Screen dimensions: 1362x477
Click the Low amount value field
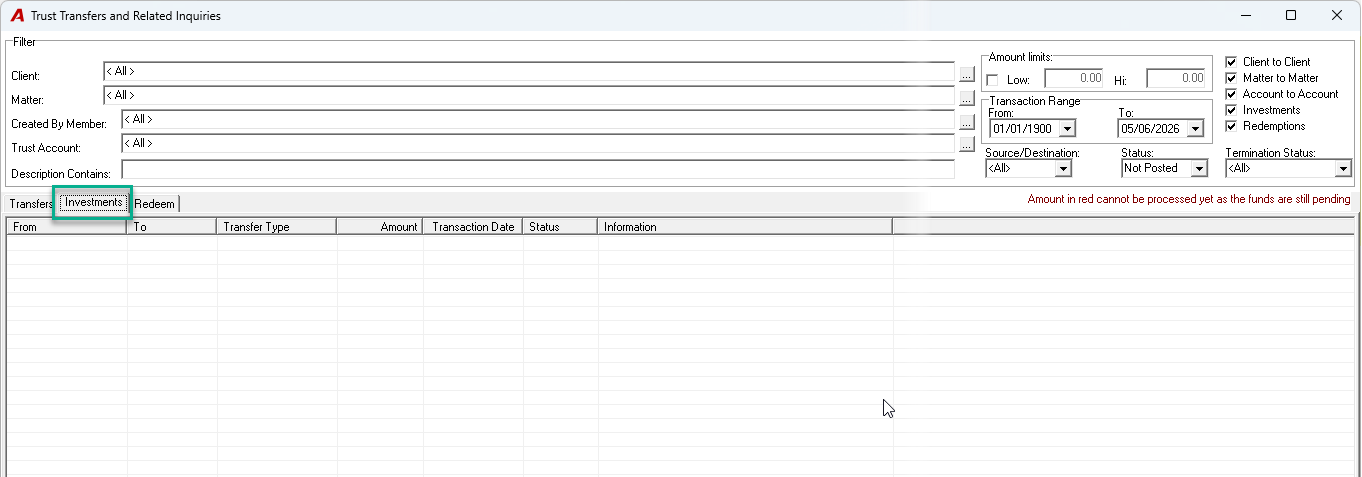coord(1074,78)
